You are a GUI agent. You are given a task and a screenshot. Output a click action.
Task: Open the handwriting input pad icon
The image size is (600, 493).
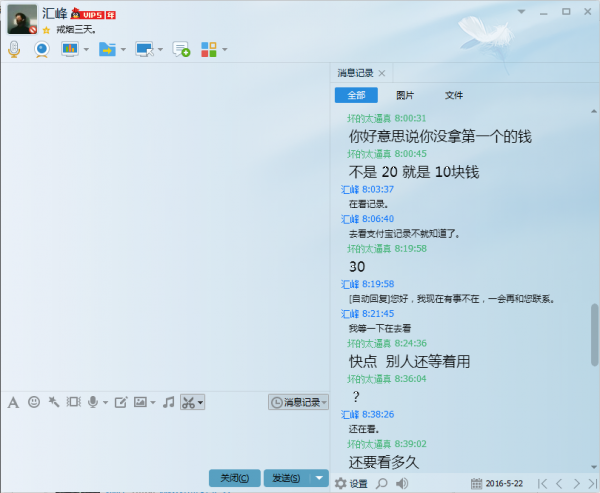[121, 402]
